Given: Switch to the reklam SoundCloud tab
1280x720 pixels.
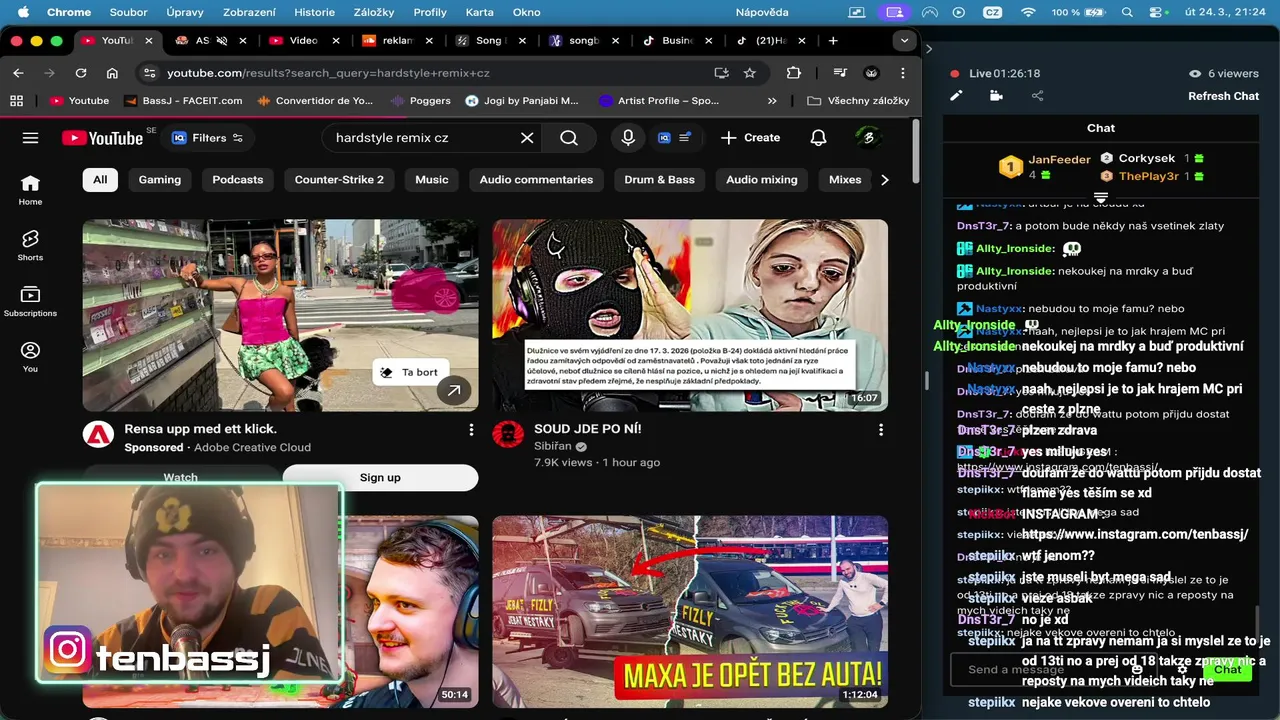Looking at the screenshot, I should [398, 41].
